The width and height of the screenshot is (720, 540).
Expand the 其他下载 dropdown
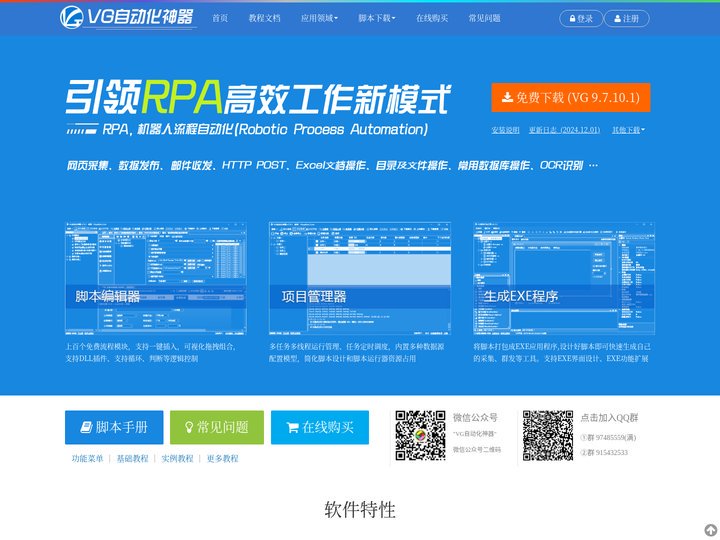628,130
